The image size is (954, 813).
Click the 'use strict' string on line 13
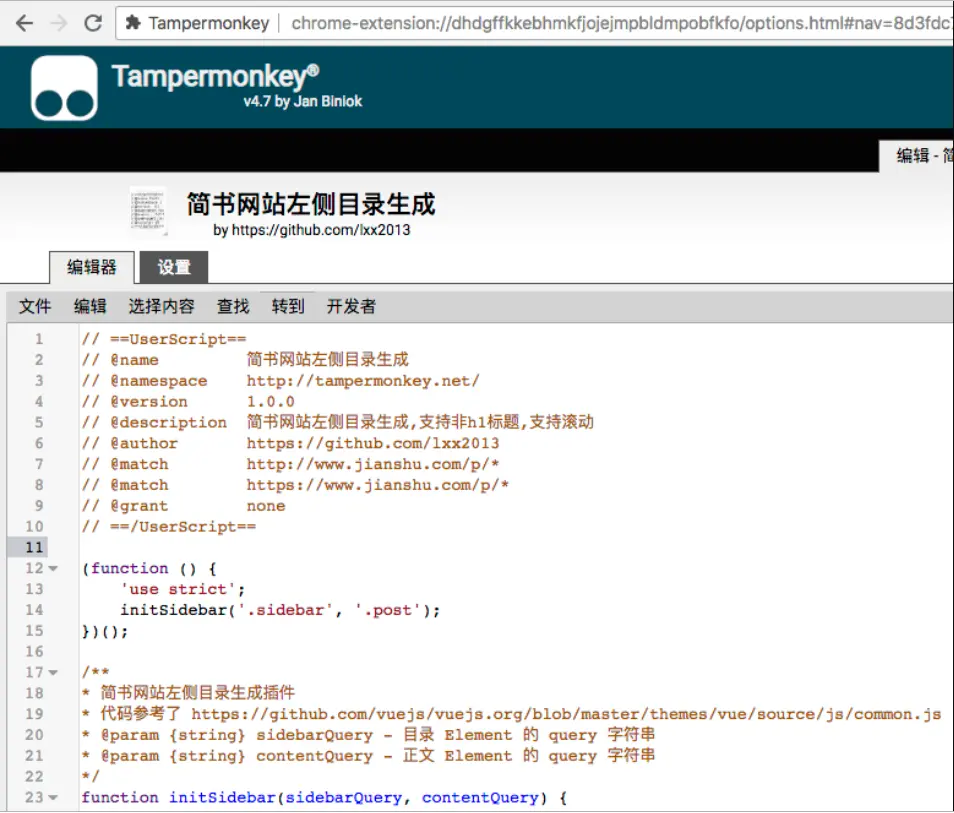[178, 589]
